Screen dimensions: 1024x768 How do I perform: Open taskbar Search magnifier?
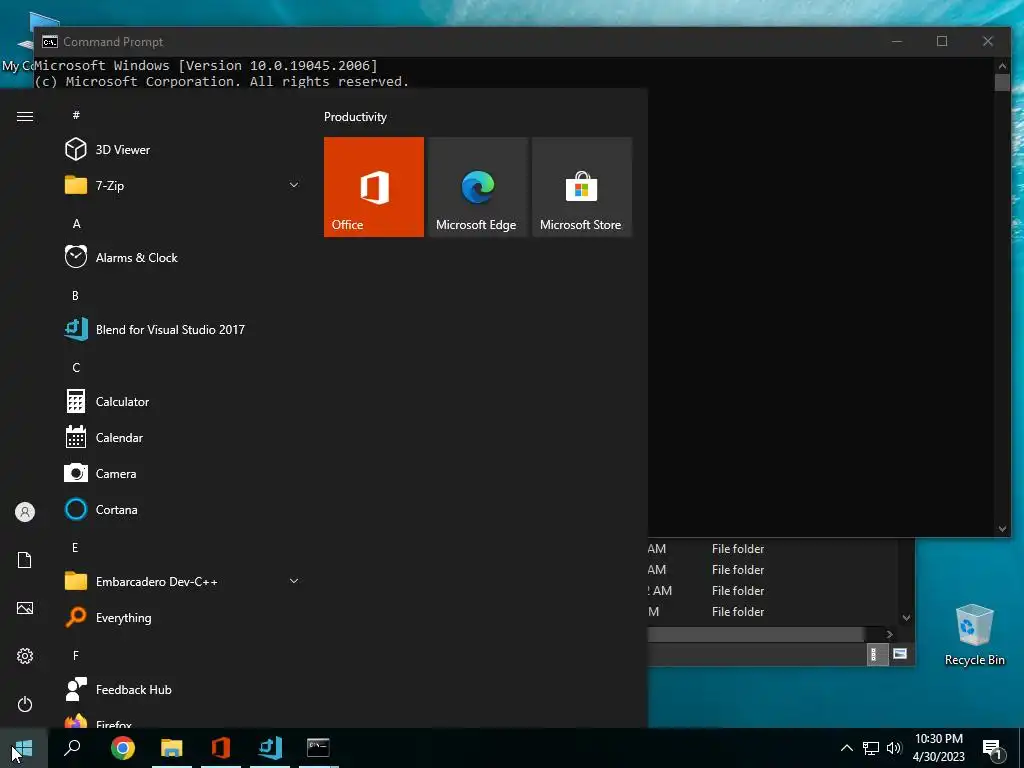(72, 748)
